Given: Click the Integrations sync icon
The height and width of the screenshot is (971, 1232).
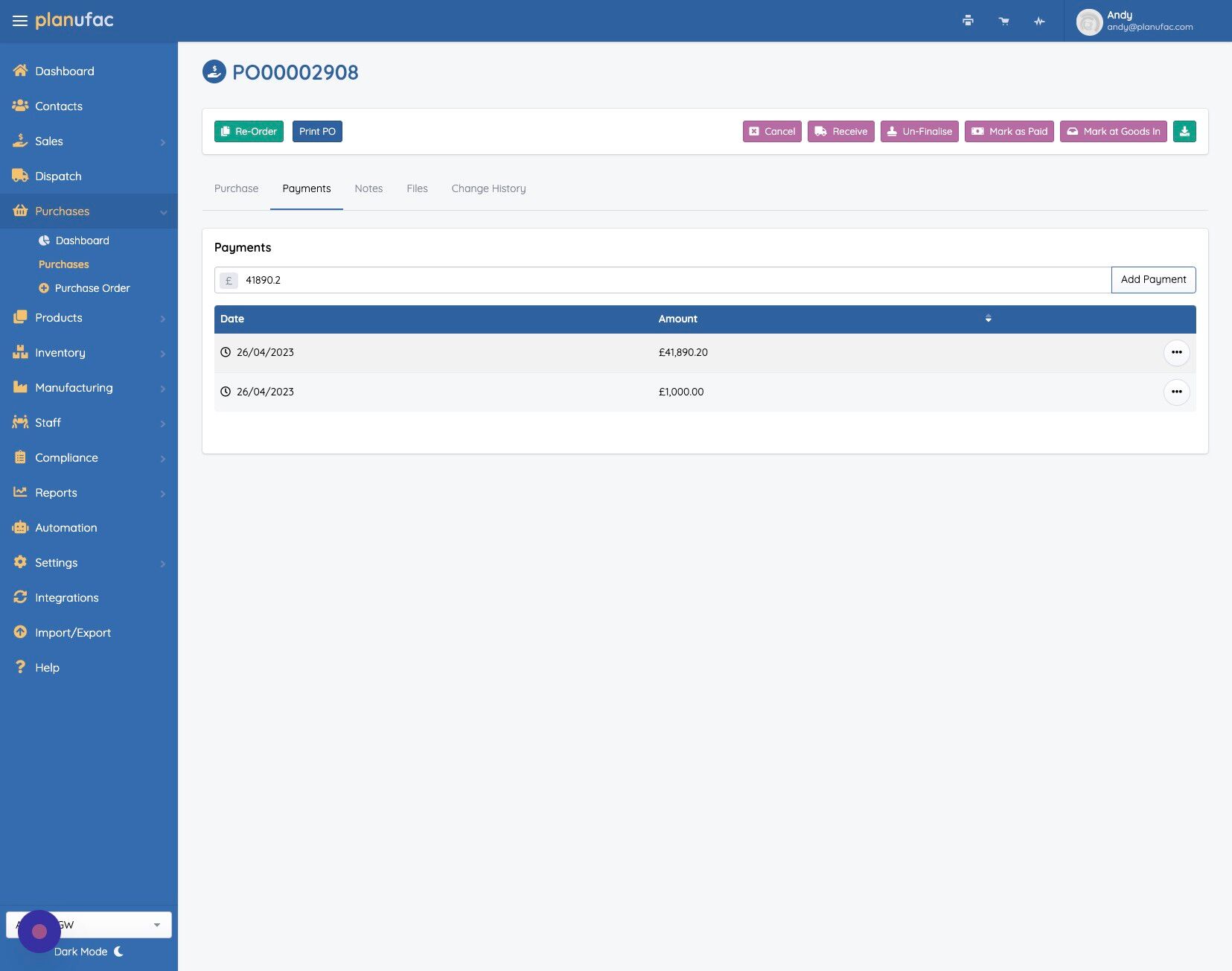Looking at the screenshot, I should point(20,597).
